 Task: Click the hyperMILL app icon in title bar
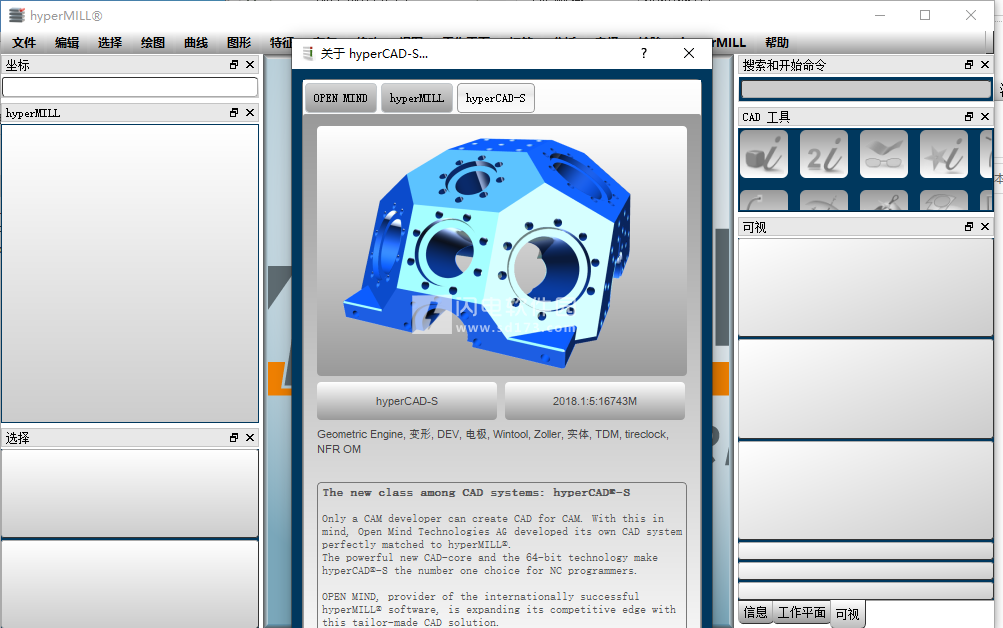click(17, 15)
